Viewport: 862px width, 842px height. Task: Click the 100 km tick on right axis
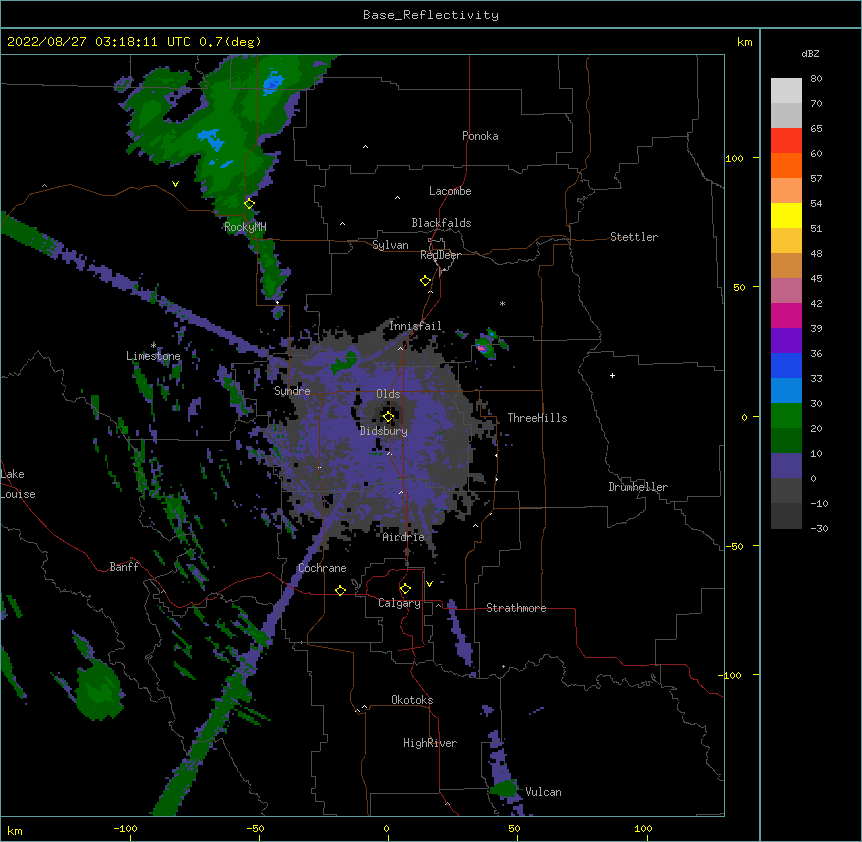point(734,158)
